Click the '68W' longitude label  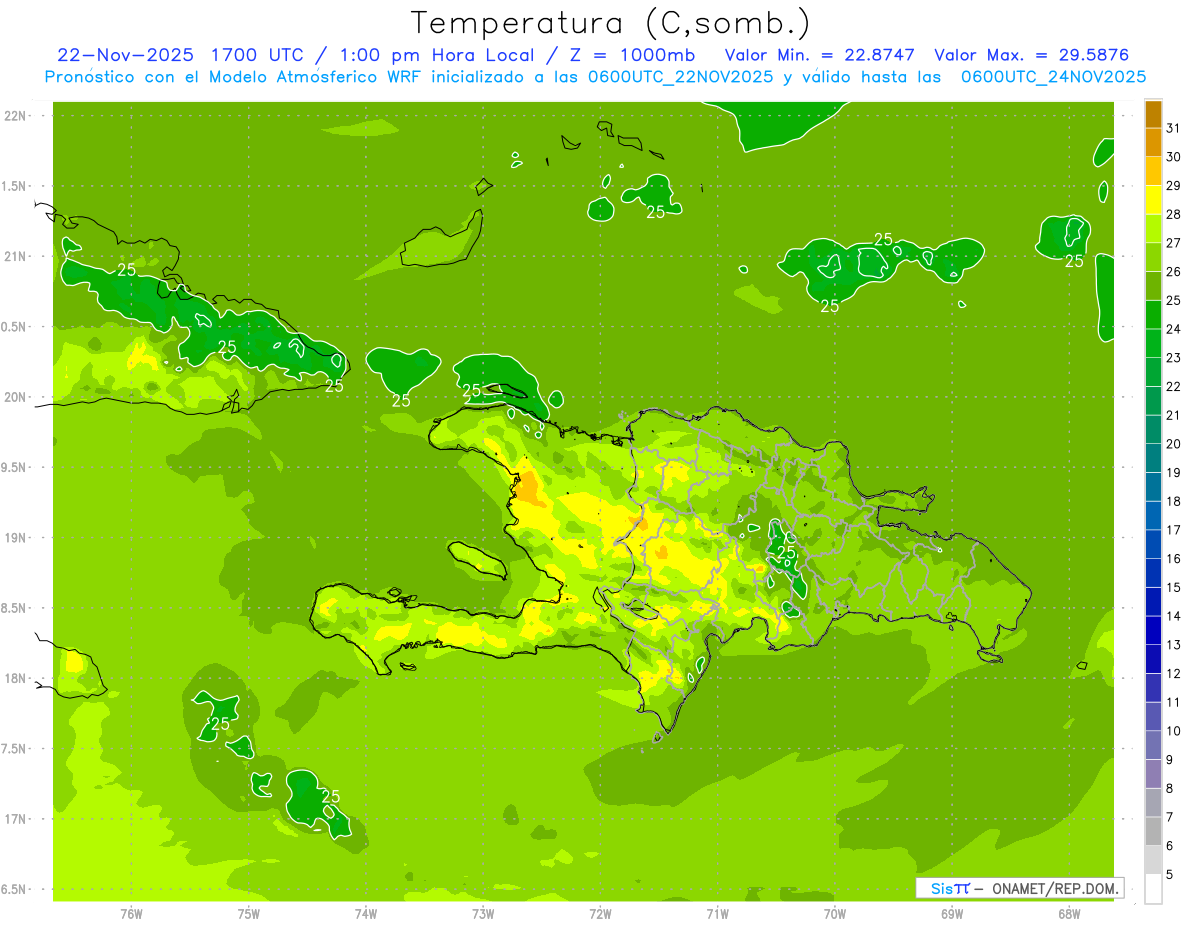1069,913
